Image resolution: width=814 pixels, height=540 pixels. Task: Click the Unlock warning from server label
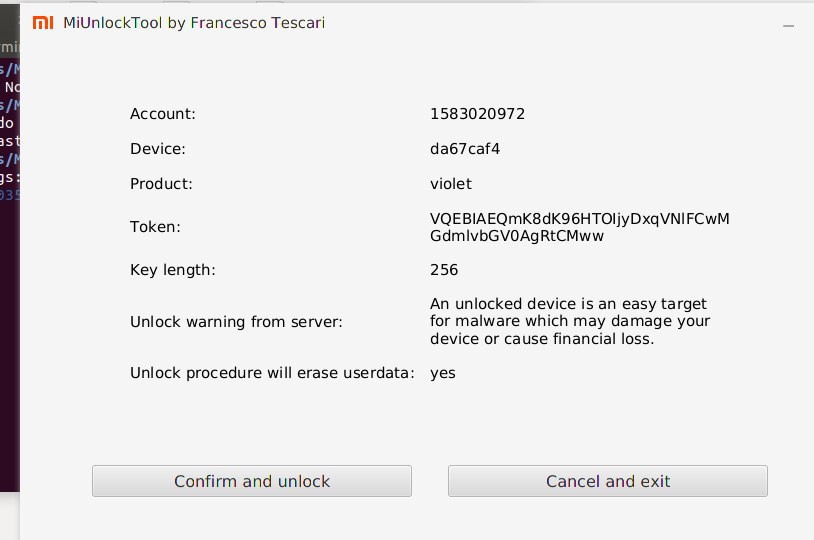237,322
